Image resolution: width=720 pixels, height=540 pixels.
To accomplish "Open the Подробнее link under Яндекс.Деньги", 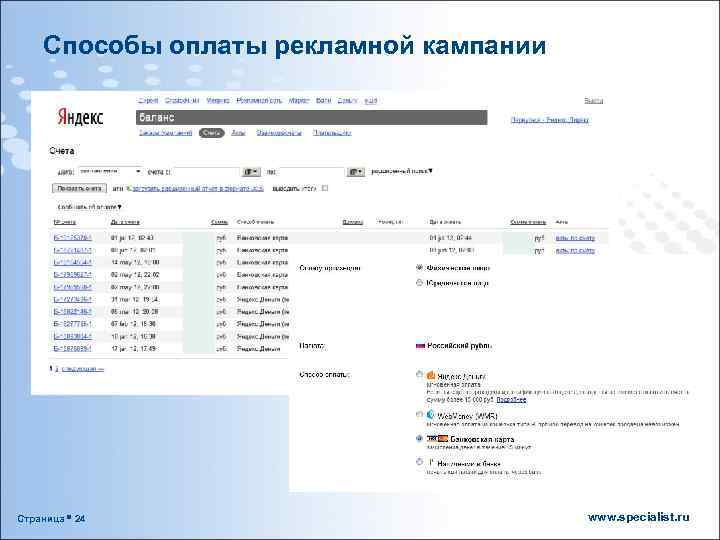I will [x=511, y=400].
